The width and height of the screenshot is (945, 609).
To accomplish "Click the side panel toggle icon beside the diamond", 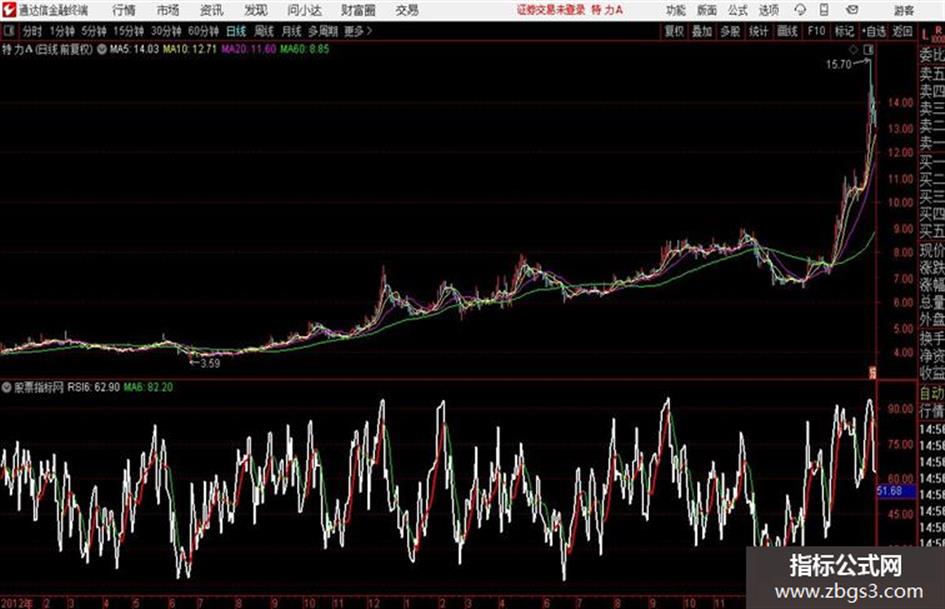I will coord(868,49).
